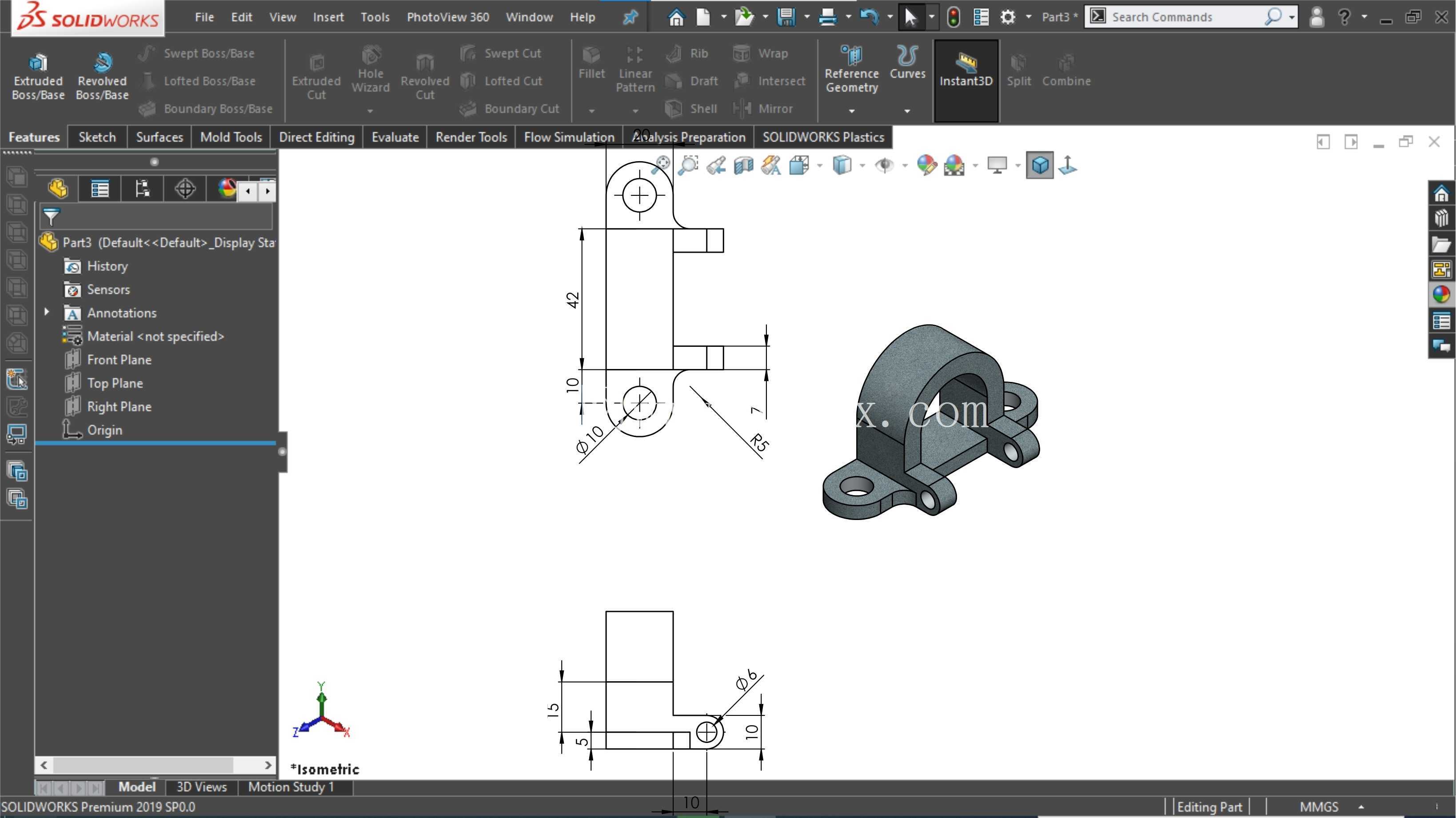Image resolution: width=1456 pixels, height=818 pixels.
Task: Open Reference Geometry tool
Action: [x=851, y=69]
